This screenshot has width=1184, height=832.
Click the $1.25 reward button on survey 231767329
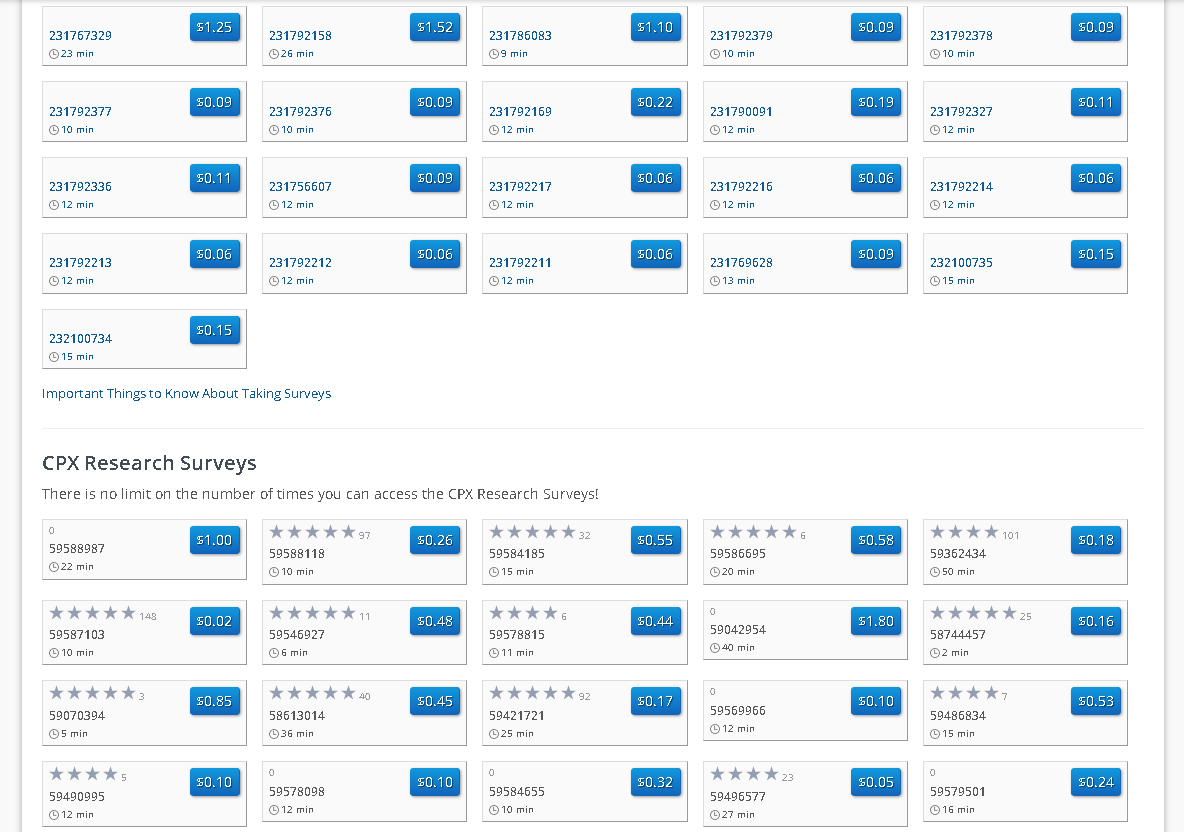[x=215, y=28]
